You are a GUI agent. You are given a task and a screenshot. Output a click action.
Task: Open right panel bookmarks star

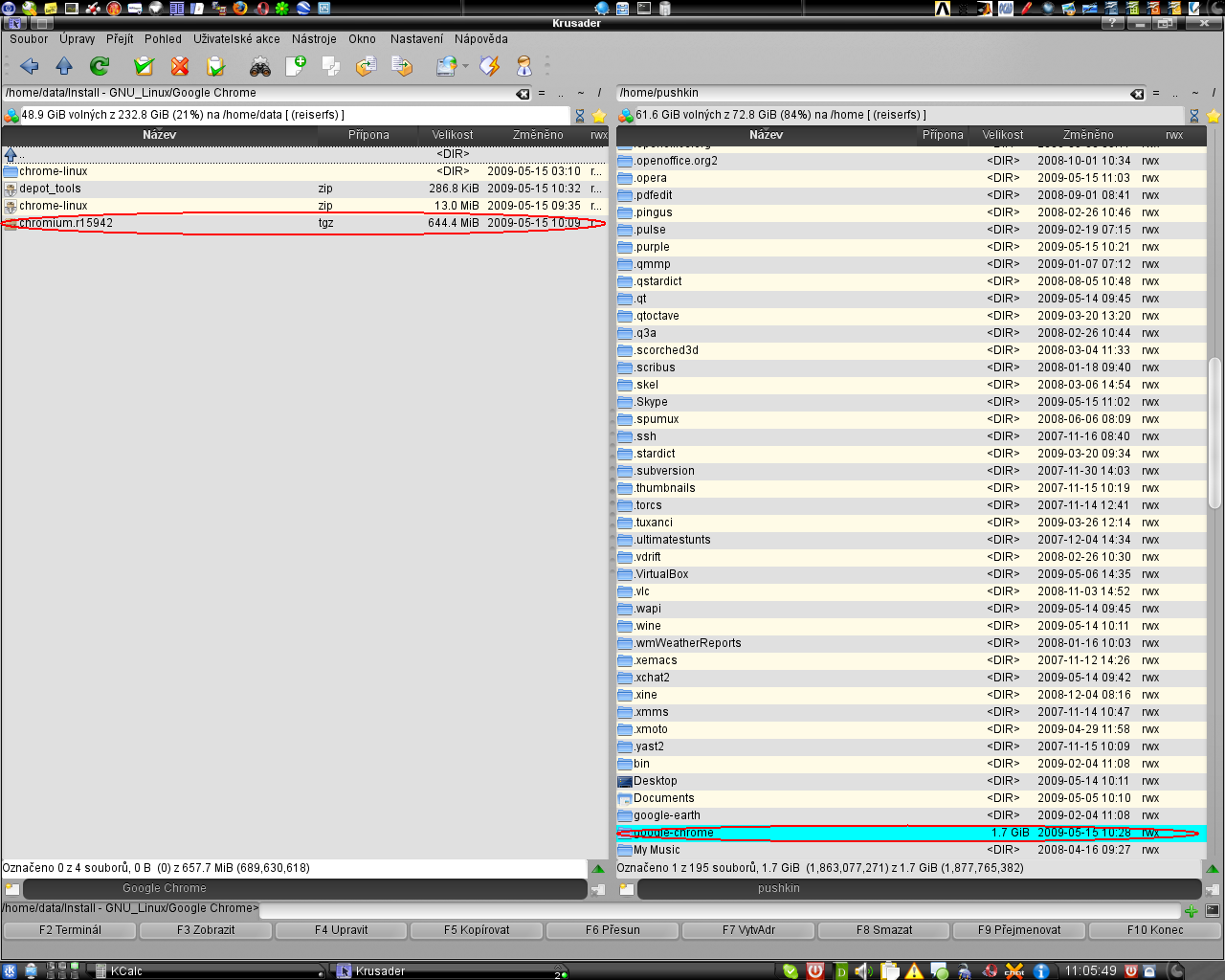(x=1214, y=116)
